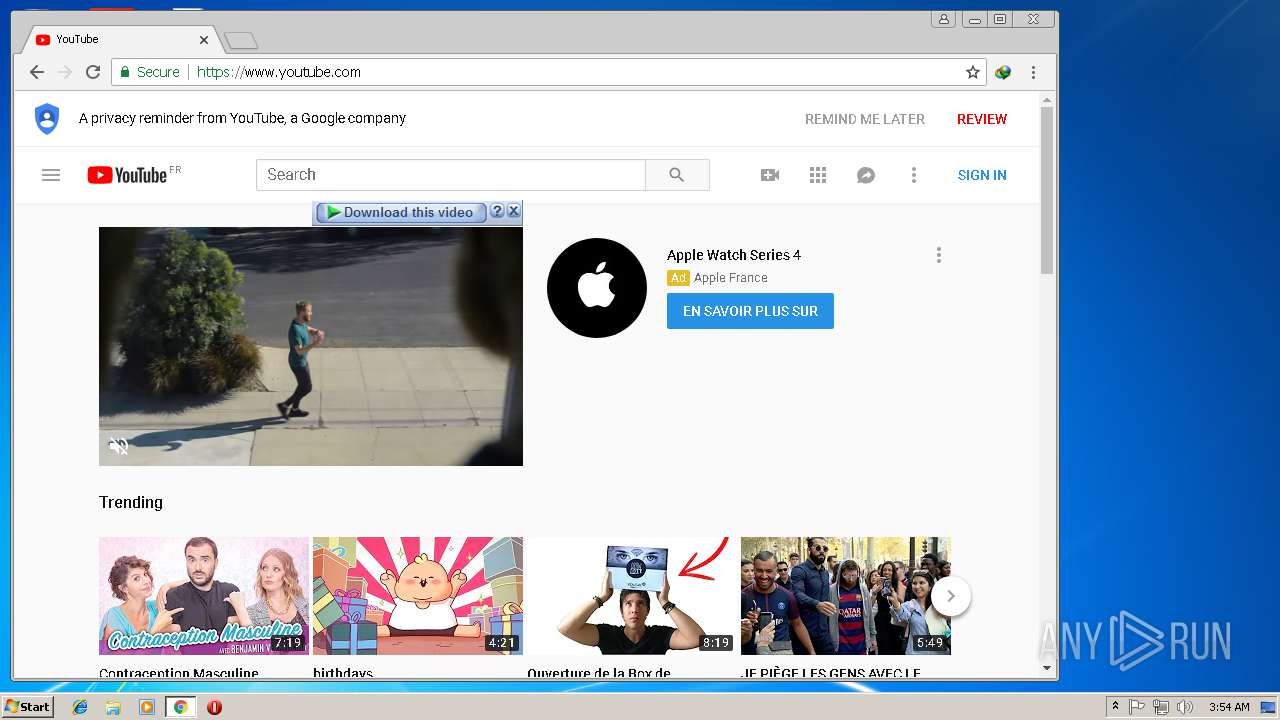The width and height of the screenshot is (1280, 720).
Task: Go back with the browser back arrow
Action: [37, 72]
